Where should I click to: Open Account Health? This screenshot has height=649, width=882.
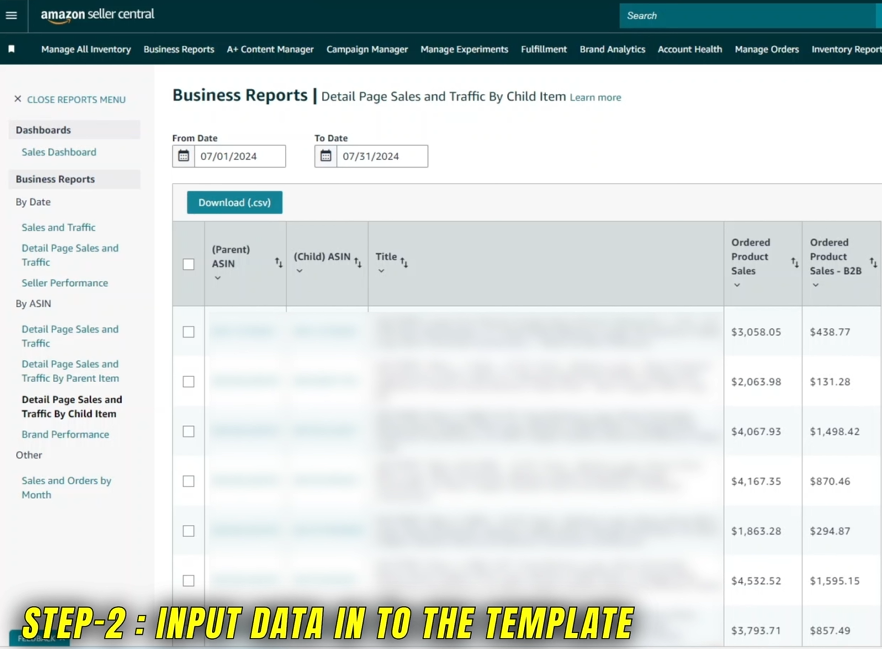pyautogui.click(x=690, y=49)
